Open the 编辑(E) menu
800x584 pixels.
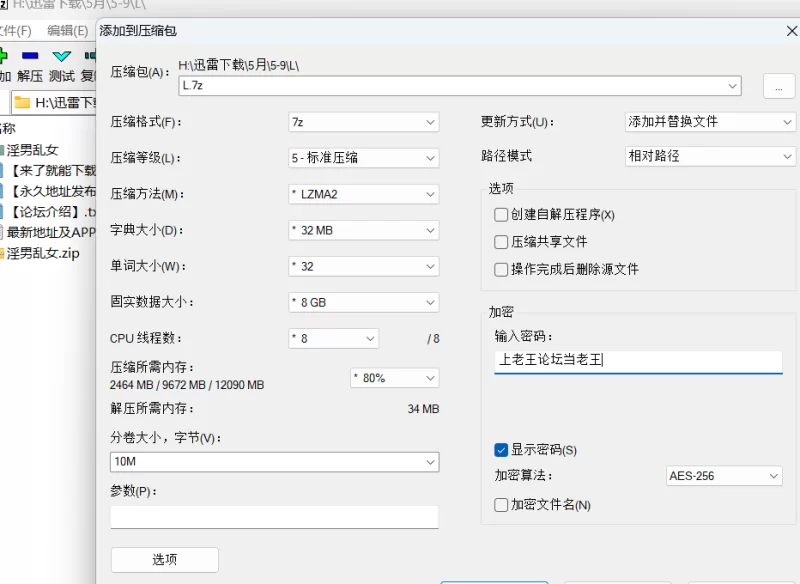click(x=67, y=31)
